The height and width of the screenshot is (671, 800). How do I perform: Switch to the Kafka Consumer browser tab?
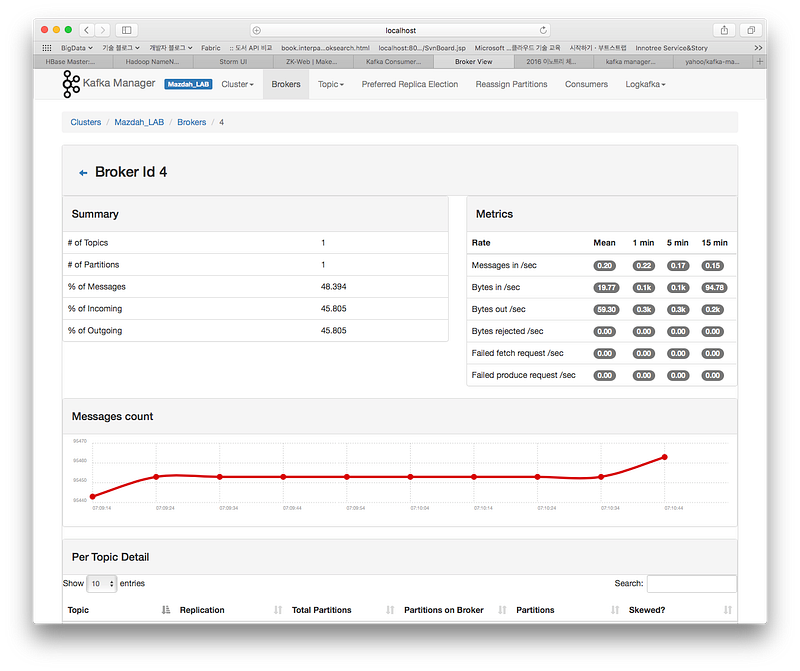[393, 62]
